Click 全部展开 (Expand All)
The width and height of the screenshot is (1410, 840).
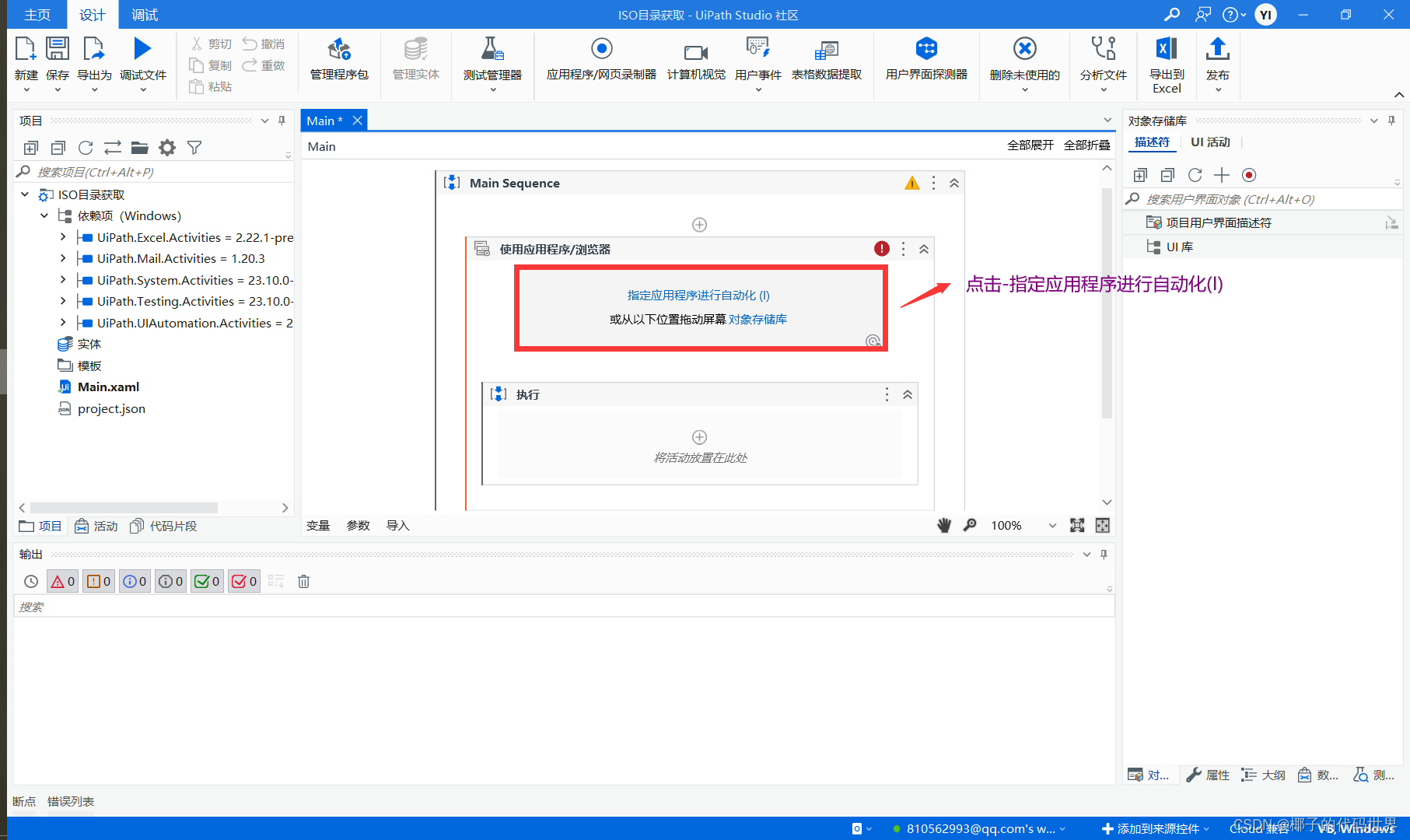click(x=1030, y=145)
